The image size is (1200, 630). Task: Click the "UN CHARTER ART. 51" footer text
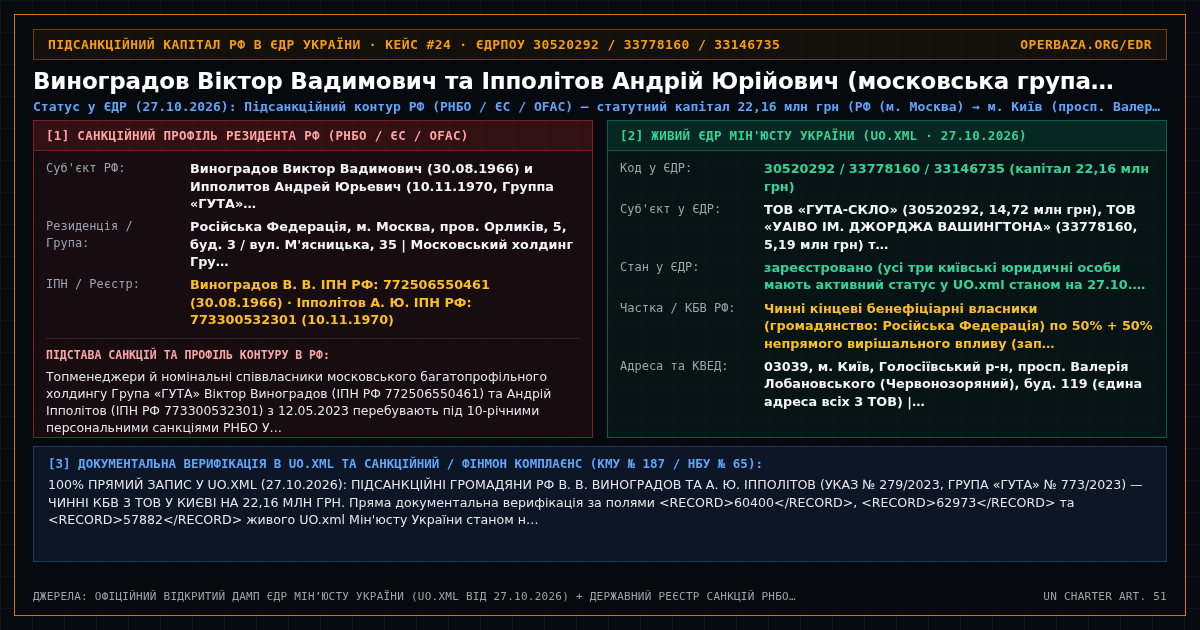point(1105,596)
